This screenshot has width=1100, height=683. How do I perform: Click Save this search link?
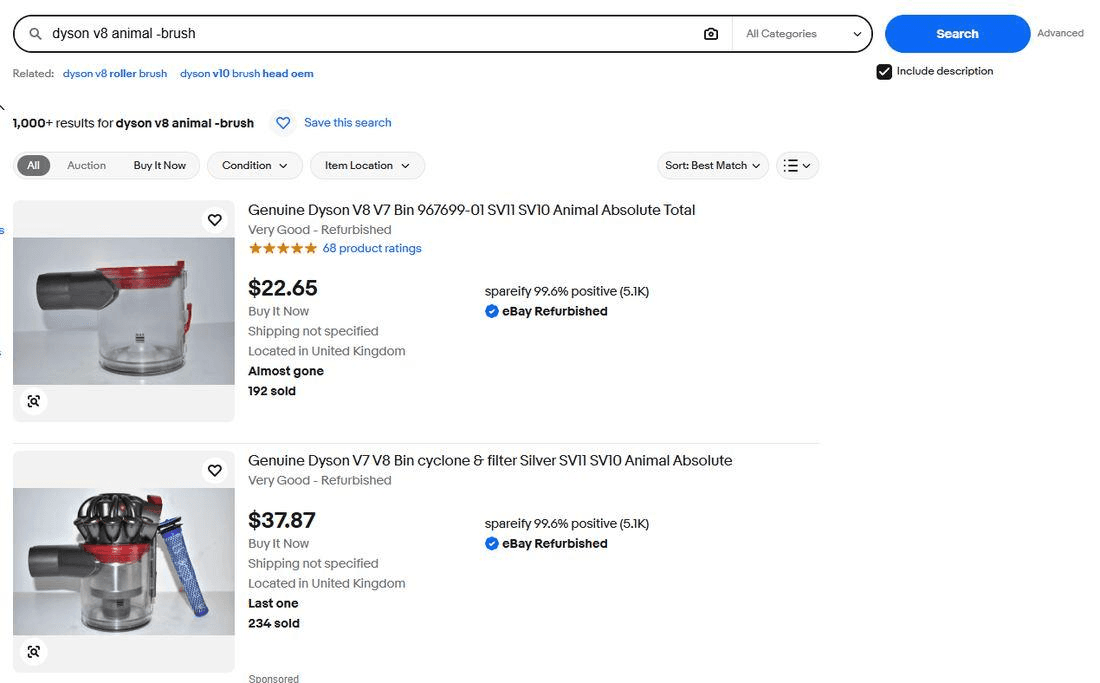347,123
